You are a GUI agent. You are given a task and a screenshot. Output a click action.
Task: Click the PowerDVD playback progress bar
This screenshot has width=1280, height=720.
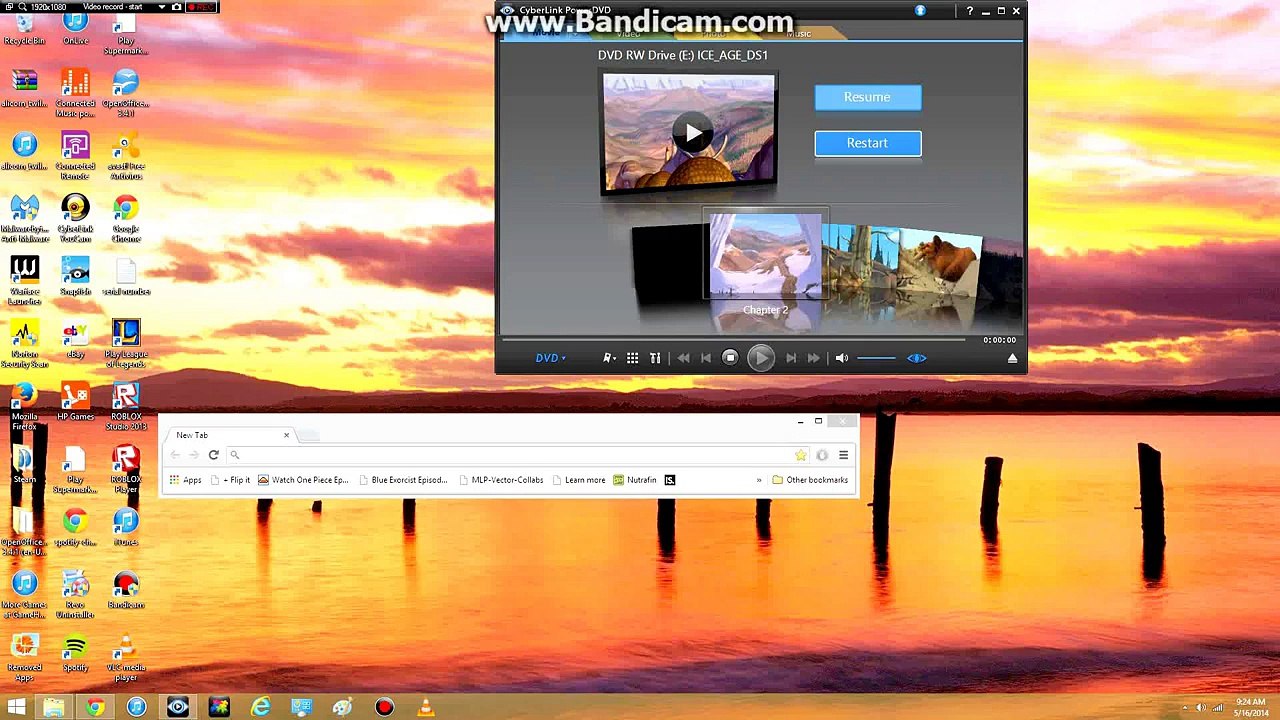732,340
